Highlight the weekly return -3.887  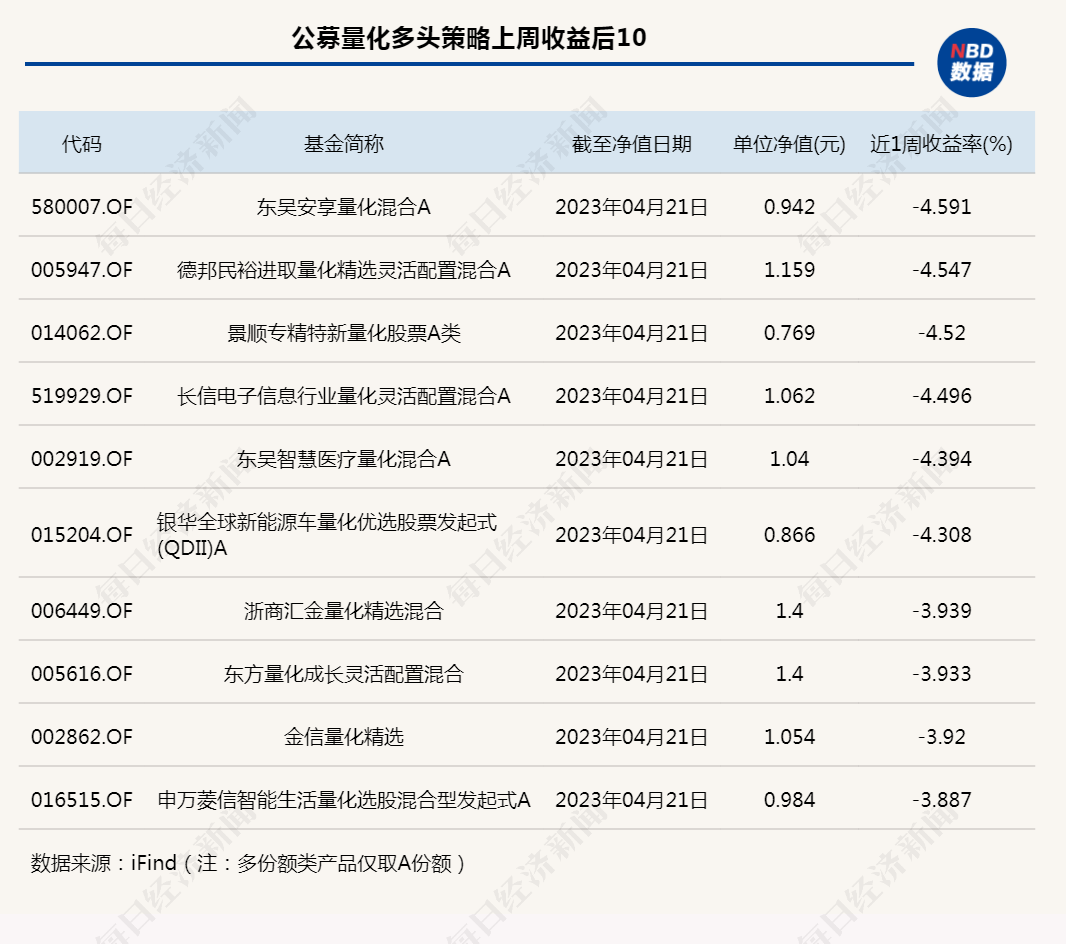click(942, 800)
